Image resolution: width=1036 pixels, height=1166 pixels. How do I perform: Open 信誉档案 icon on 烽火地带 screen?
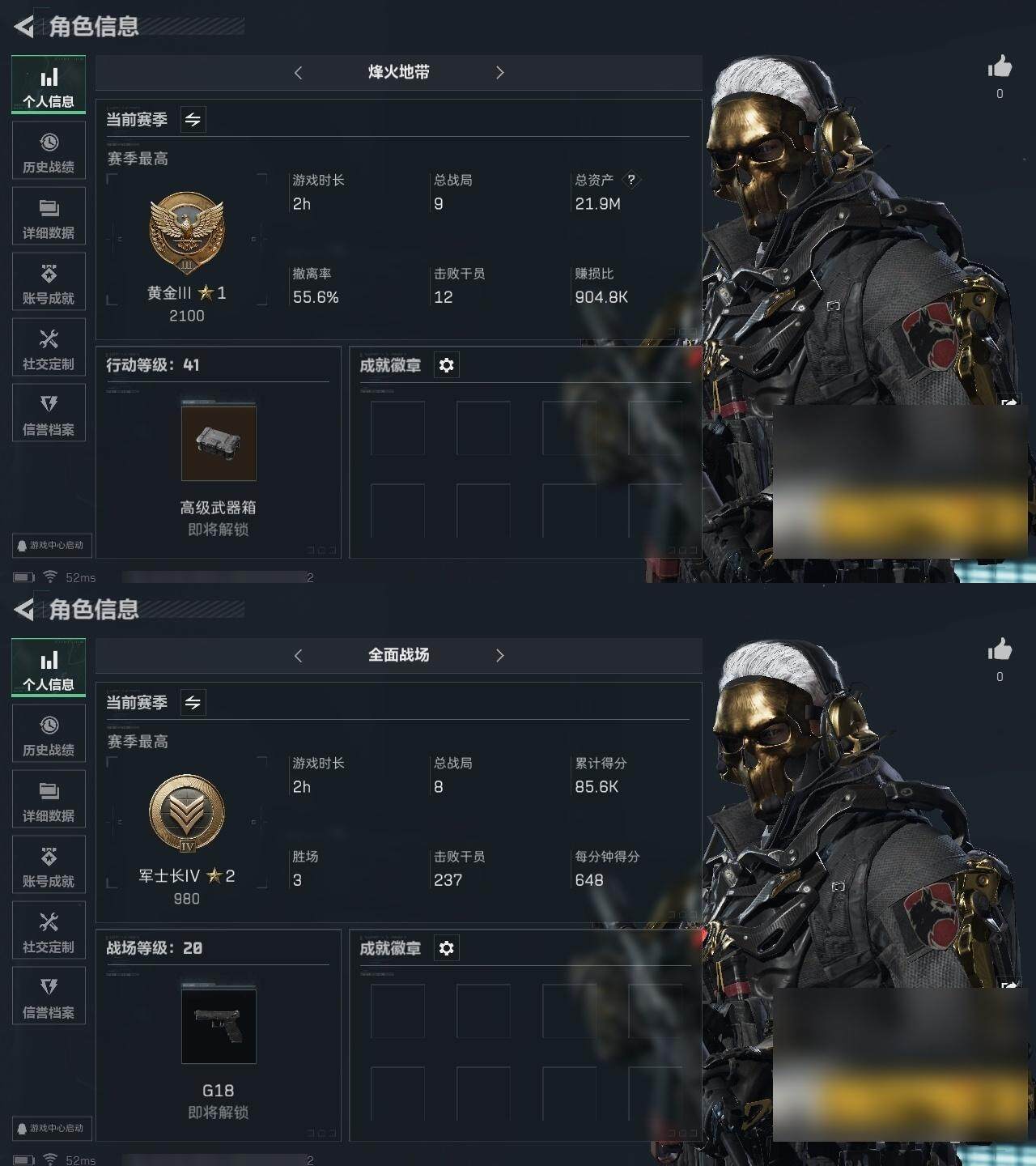(x=49, y=405)
